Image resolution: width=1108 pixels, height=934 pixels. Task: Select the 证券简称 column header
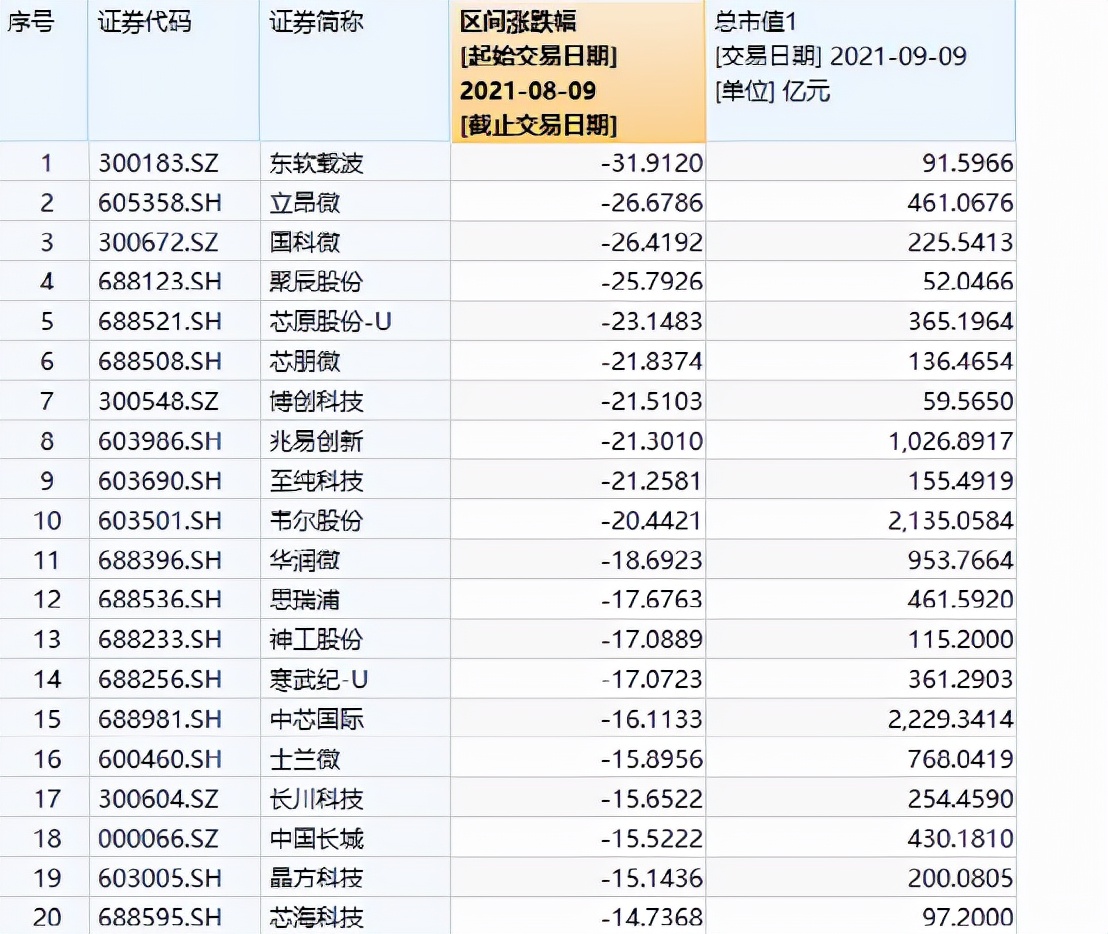(x=316, y=24)
